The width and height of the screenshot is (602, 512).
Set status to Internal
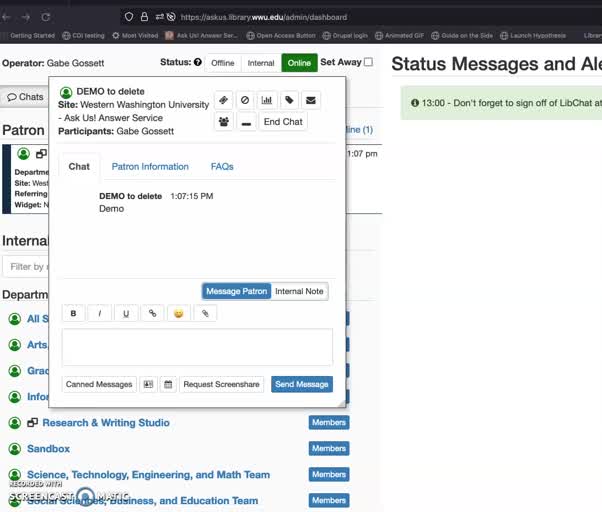[261, 63]
